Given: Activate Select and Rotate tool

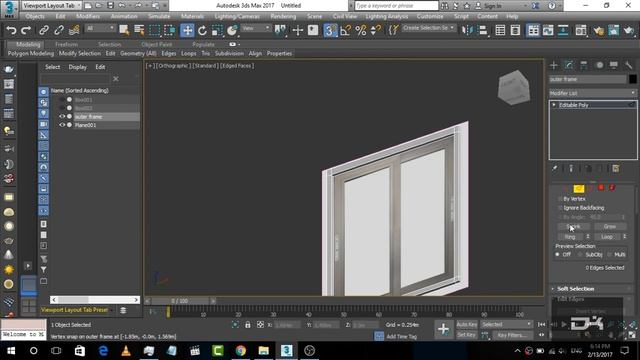Looking at the screenshot, I should [x=202, y=30].
